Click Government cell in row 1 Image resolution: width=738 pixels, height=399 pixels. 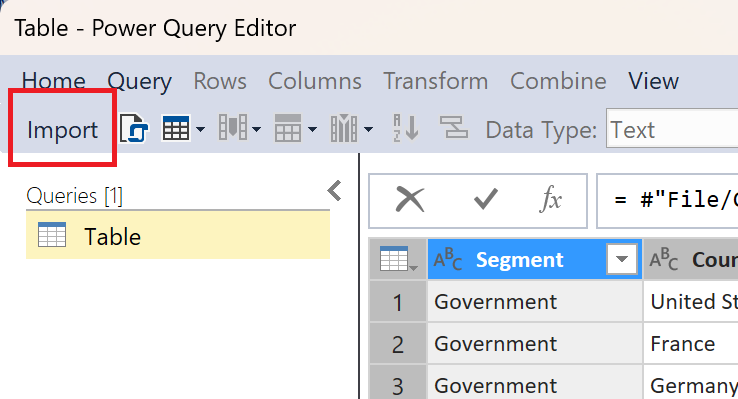535,302
